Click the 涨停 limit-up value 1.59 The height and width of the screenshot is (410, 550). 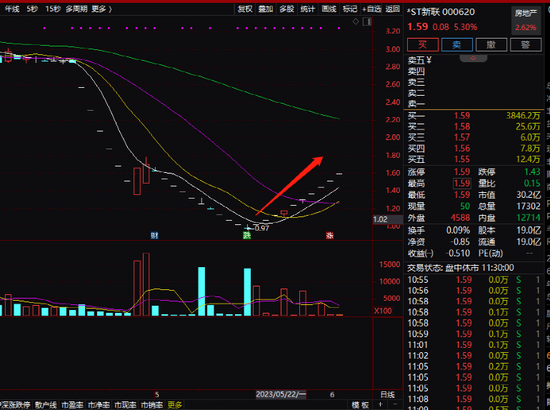[462, 172]
